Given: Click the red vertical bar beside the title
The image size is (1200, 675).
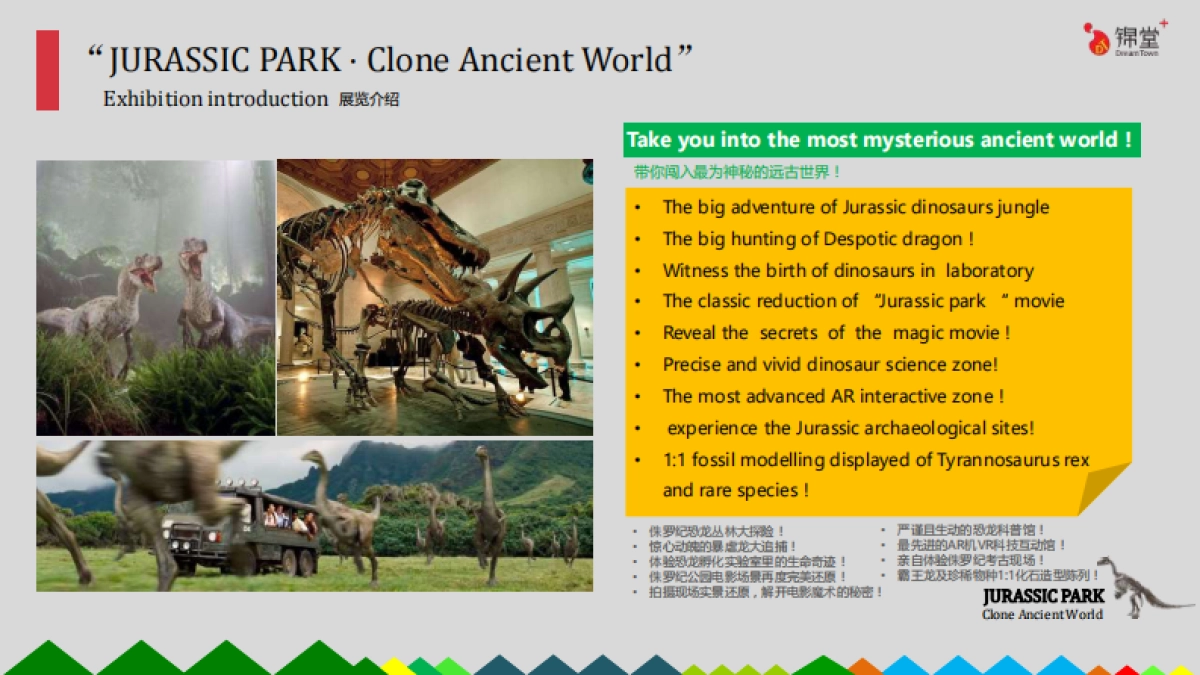Looking at the screenshot, I should point(47,70).
